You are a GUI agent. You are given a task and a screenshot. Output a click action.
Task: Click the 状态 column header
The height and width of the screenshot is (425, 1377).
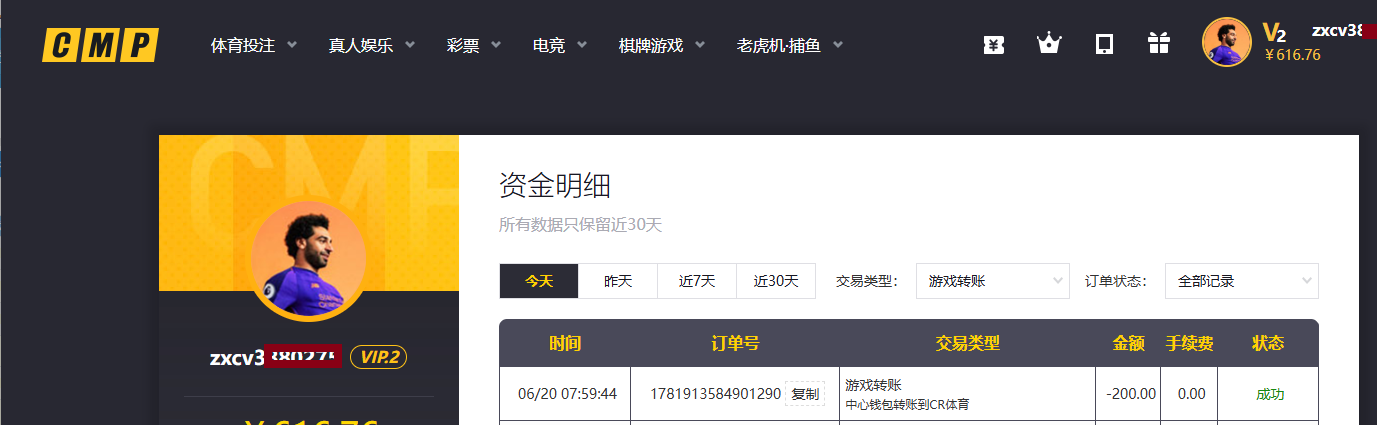[x=1268, y=343]
